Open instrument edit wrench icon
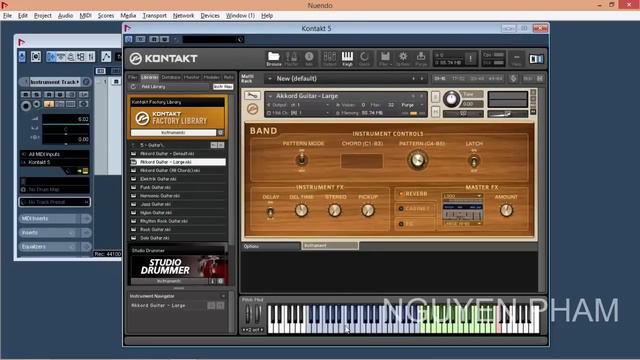 252,96
